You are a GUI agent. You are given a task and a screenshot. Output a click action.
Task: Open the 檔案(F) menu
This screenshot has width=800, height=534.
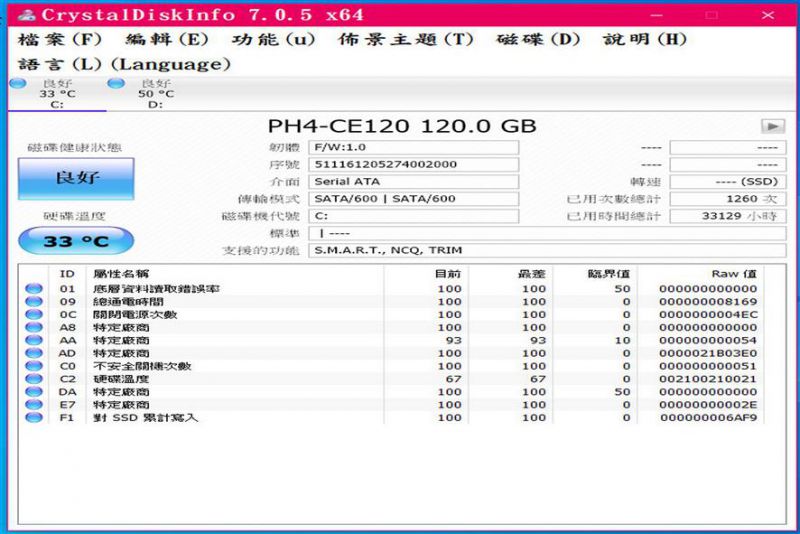(60, 39)
